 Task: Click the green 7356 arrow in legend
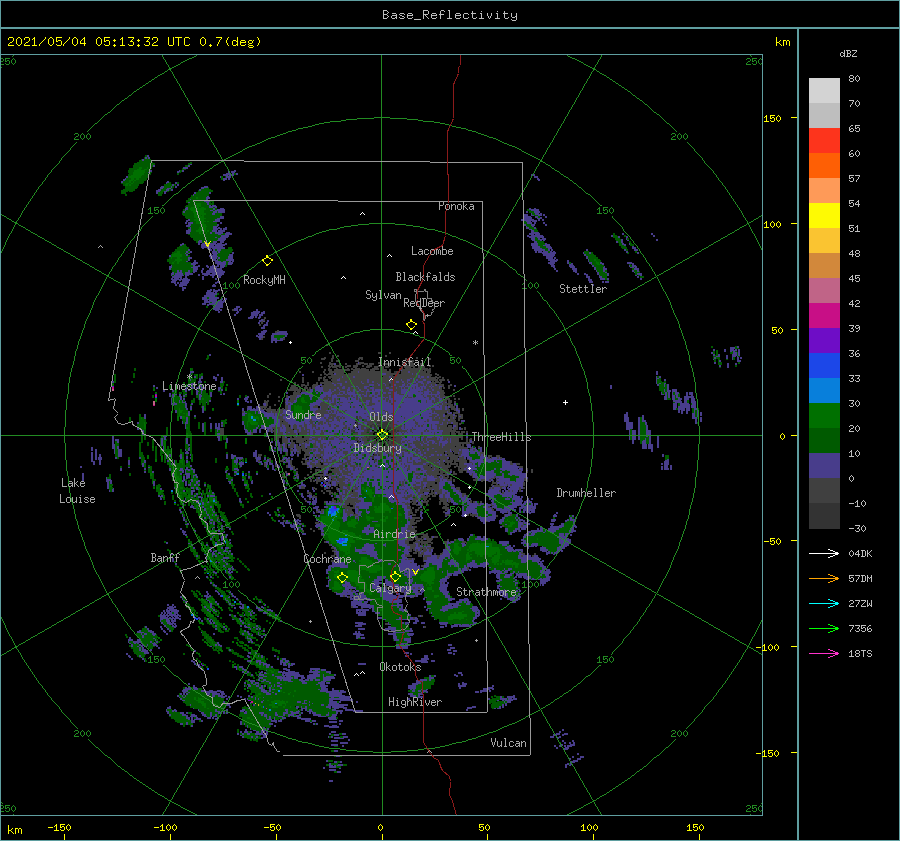click(824, 629)
